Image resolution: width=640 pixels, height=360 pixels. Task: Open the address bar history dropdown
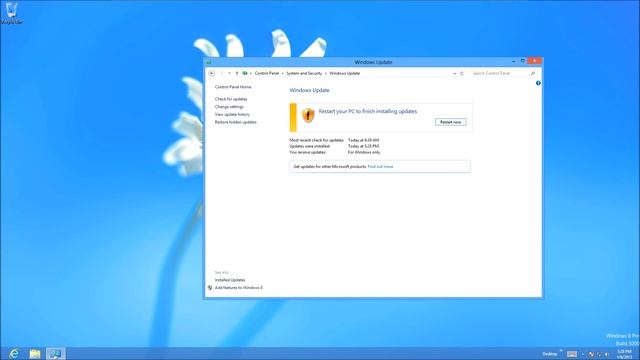pos(454,73)
